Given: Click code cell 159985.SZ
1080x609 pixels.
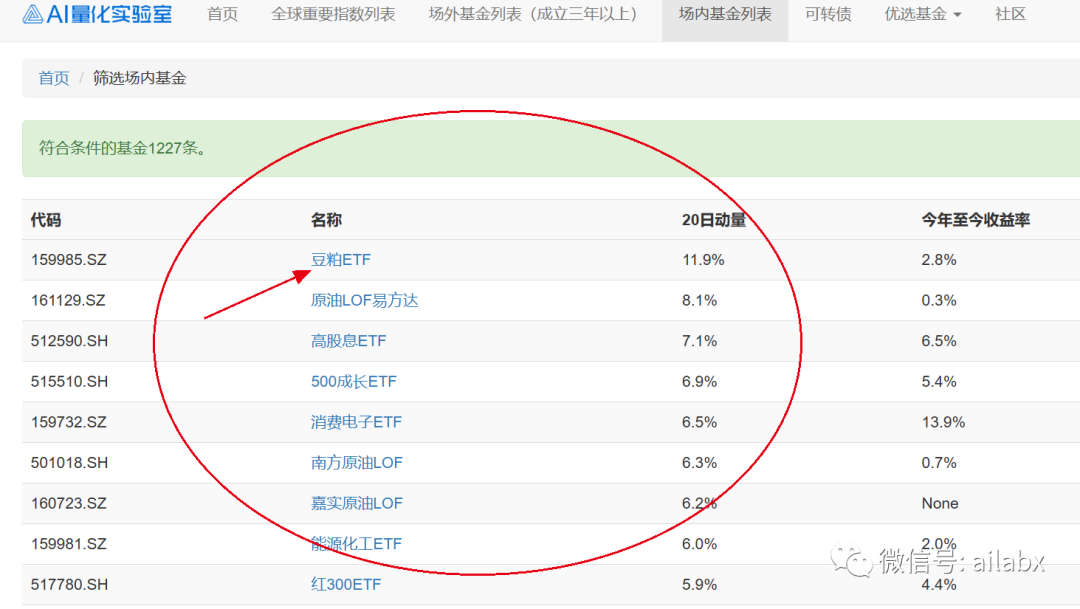Looking at the screenshot, I should point(69,260).
